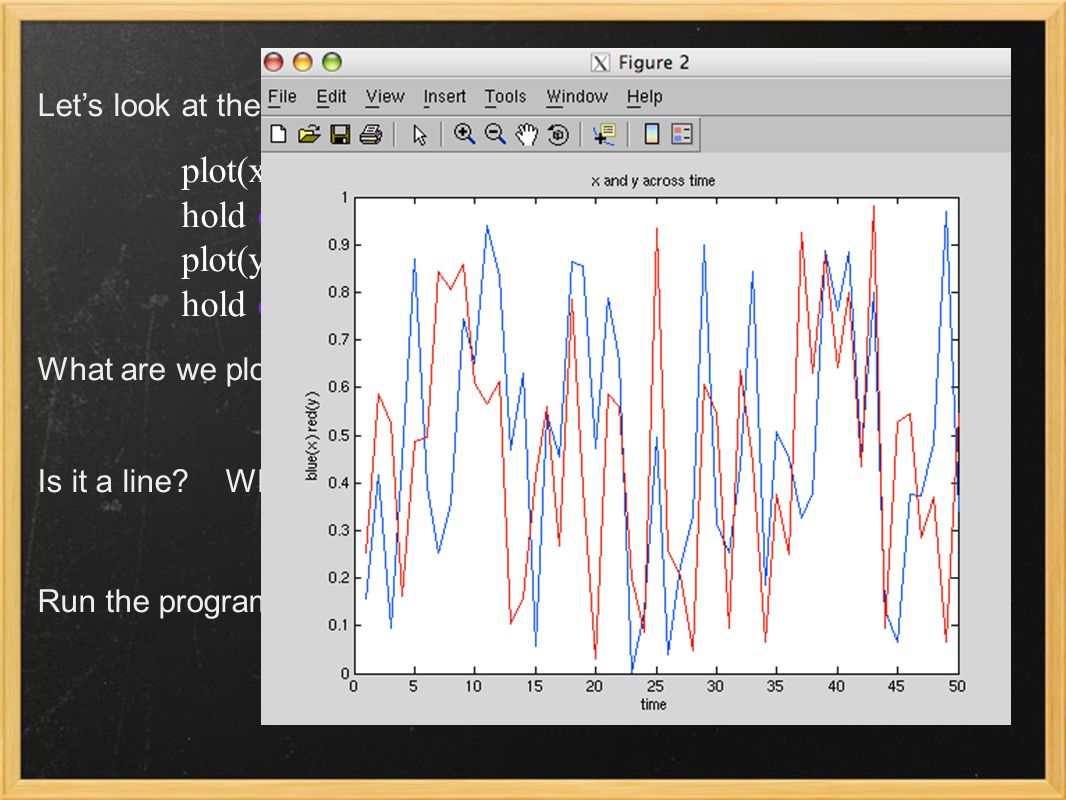1066x800 pixels.
Task: Open the Window menu
Action: pyautogui.click(x=577, y=97)
